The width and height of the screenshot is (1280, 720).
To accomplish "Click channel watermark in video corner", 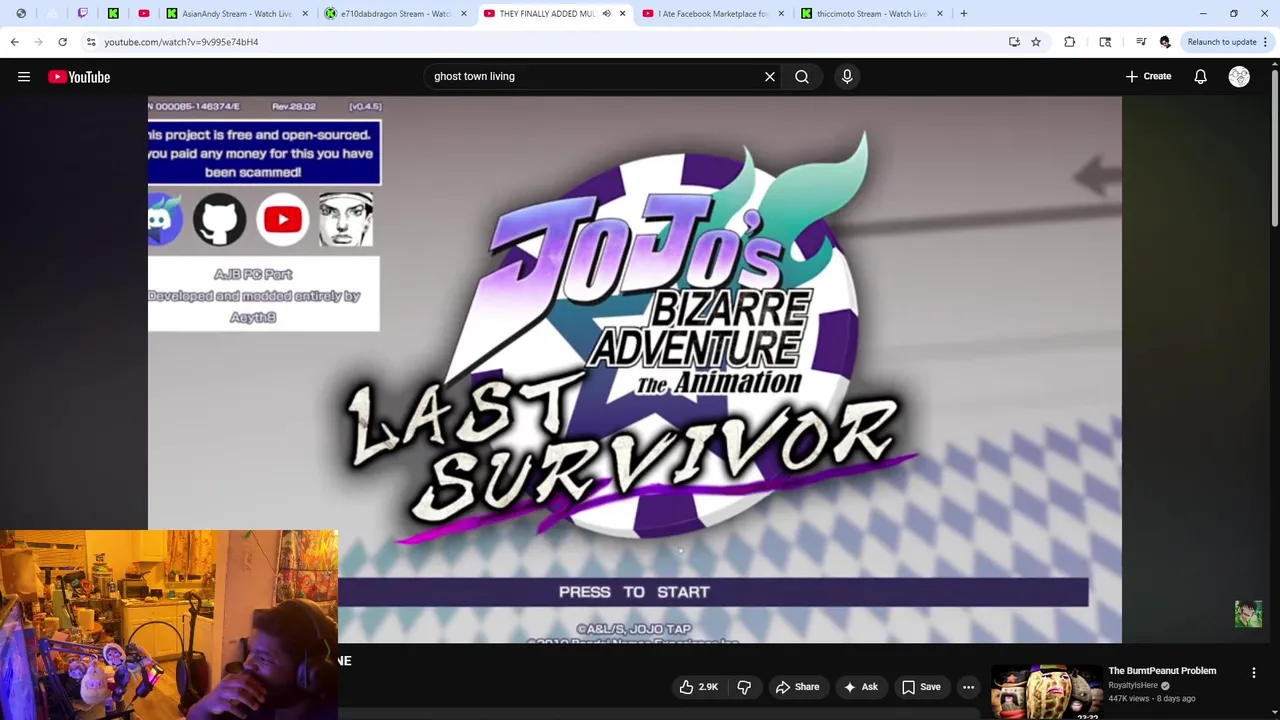I will pyautogui.click(x=1248, y=614).
